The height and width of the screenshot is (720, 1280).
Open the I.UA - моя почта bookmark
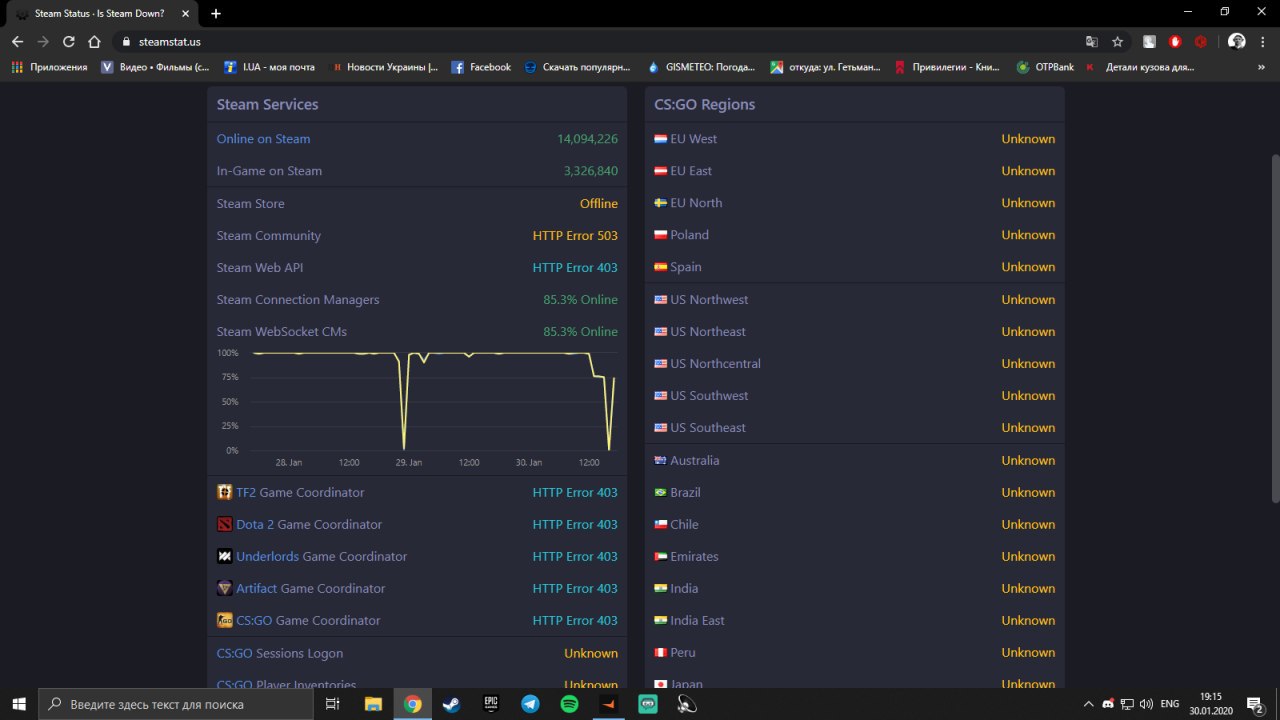268,67
